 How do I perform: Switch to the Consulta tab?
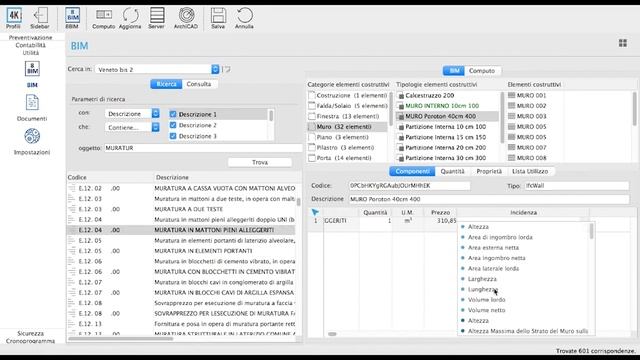point(199,84)
